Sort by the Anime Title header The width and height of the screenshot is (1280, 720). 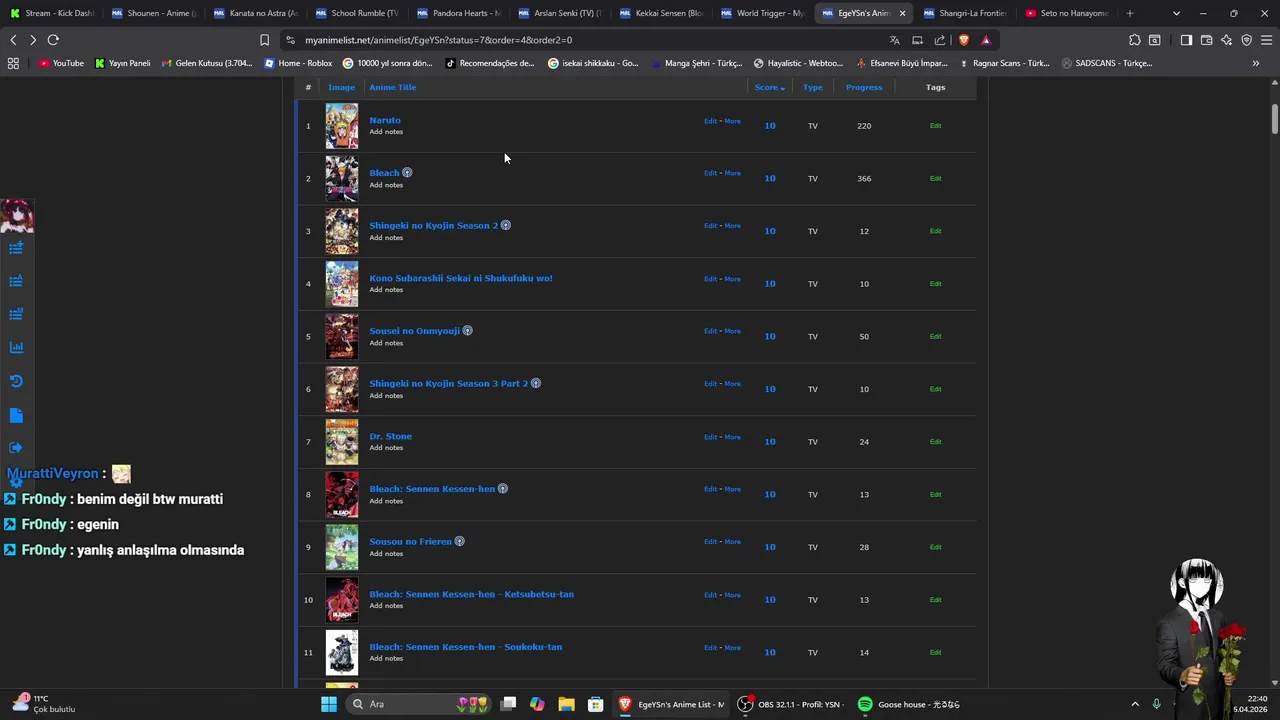click(393, 87)
